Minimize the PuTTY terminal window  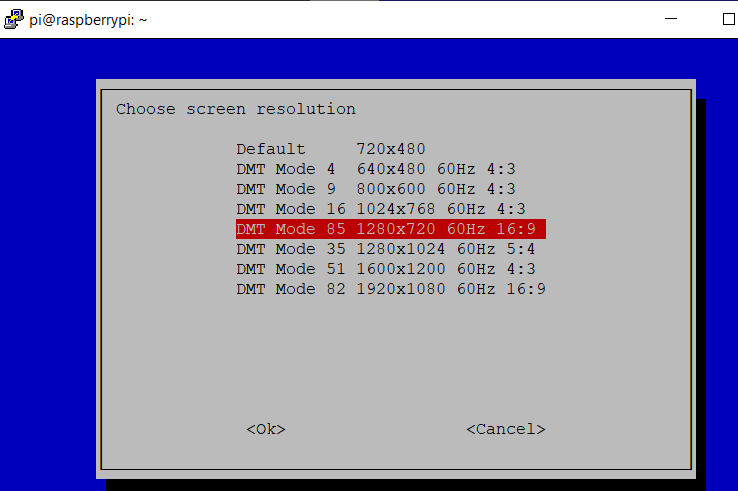[669, 19]
